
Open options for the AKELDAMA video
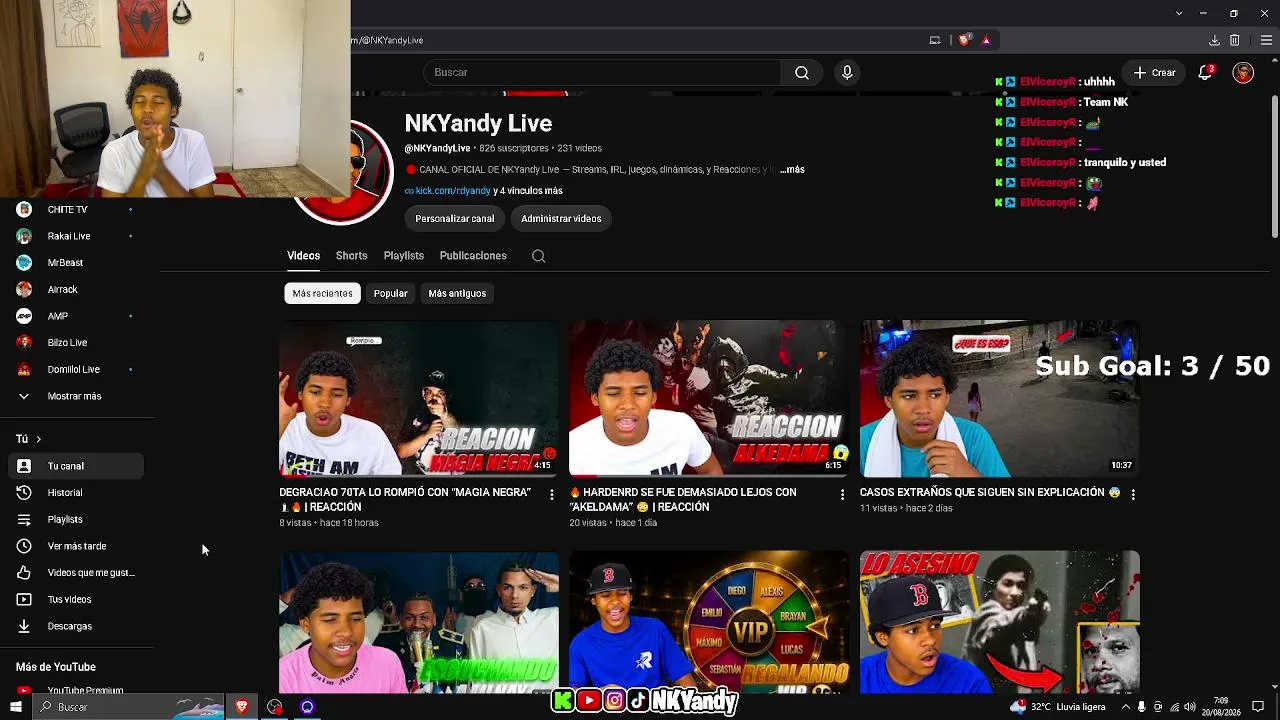(842, 494)
